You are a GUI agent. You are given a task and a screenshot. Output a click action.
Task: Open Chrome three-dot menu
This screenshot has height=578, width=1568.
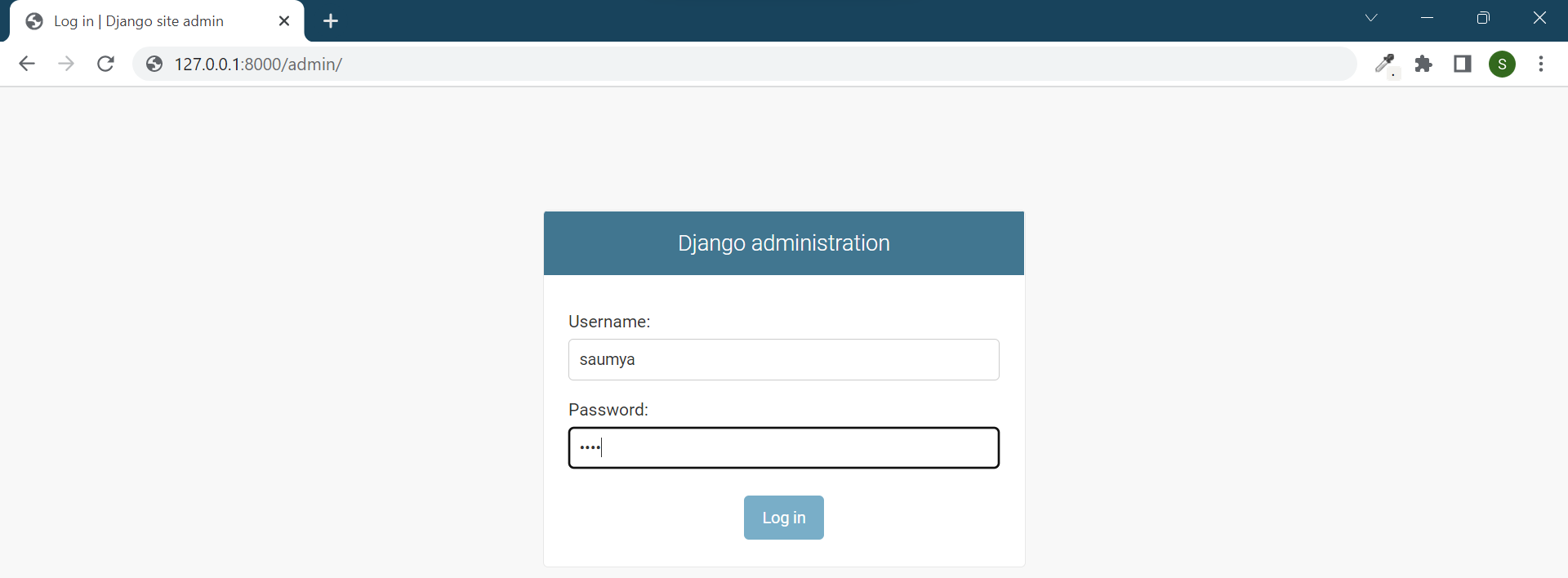(1541, 64)
